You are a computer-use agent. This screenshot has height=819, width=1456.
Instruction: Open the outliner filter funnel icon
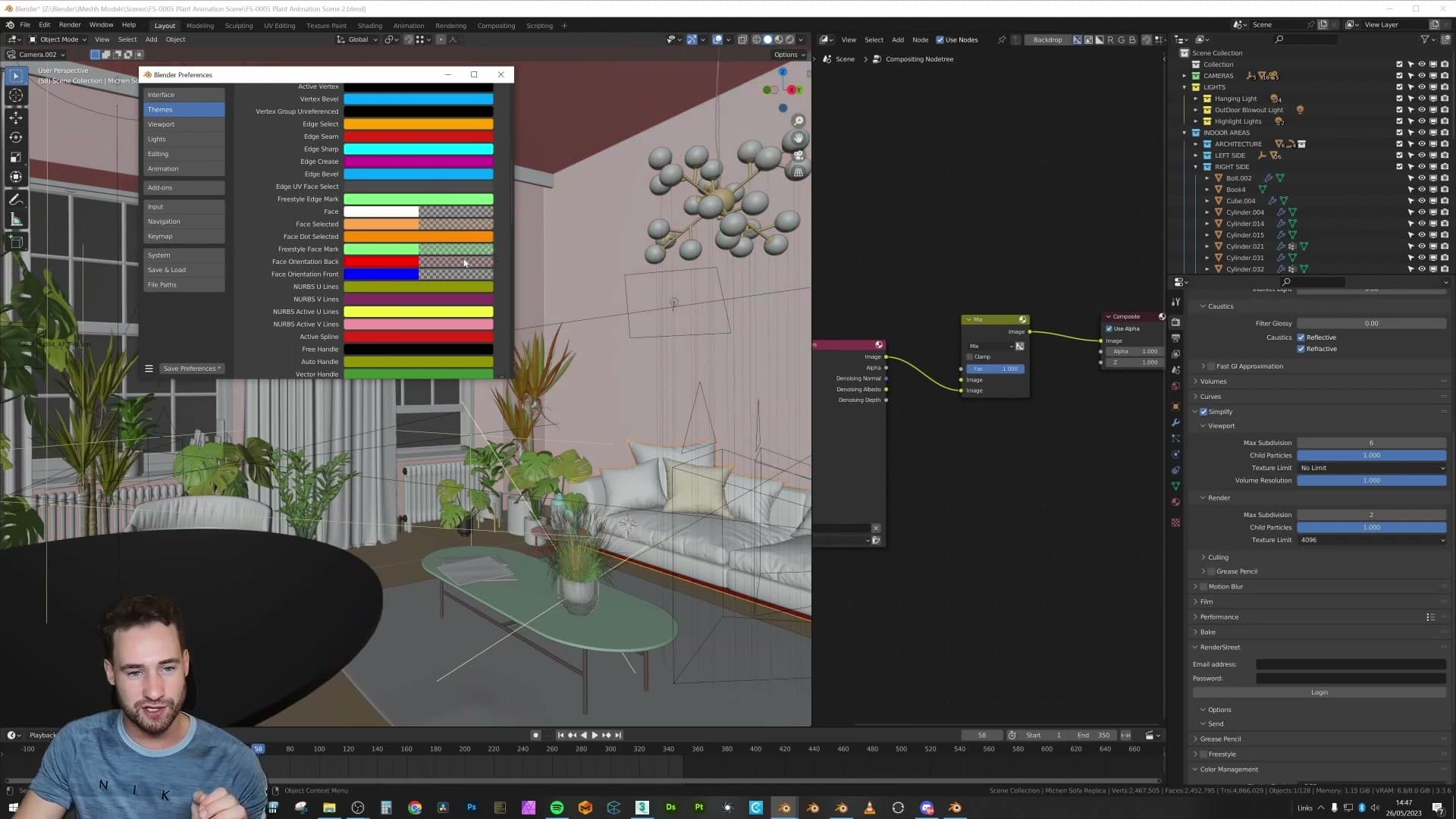[x=1425, y=39]
